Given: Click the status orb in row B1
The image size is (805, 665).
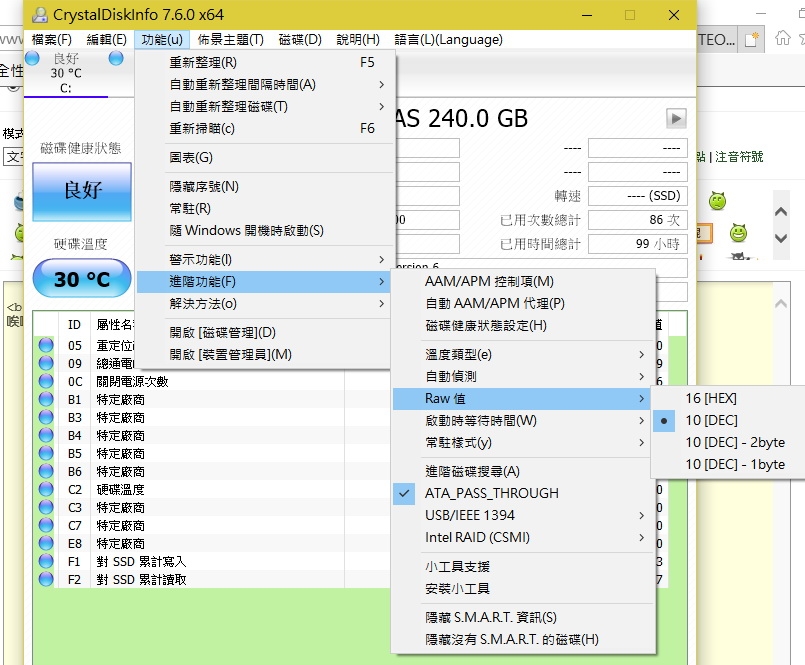Looking at the screenshot, I should tap(46, 399).
